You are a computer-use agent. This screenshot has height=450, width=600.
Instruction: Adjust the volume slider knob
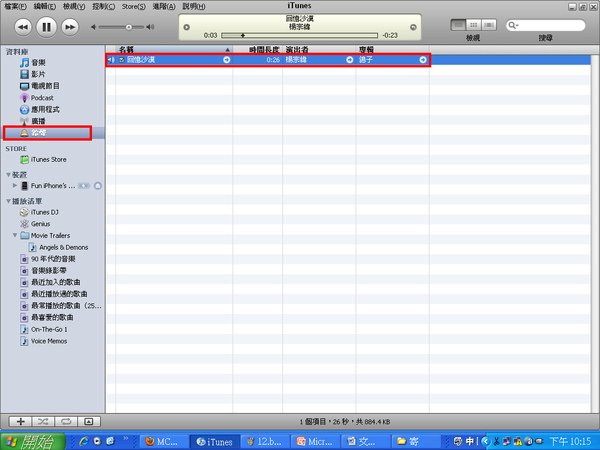tap(129, 27)
